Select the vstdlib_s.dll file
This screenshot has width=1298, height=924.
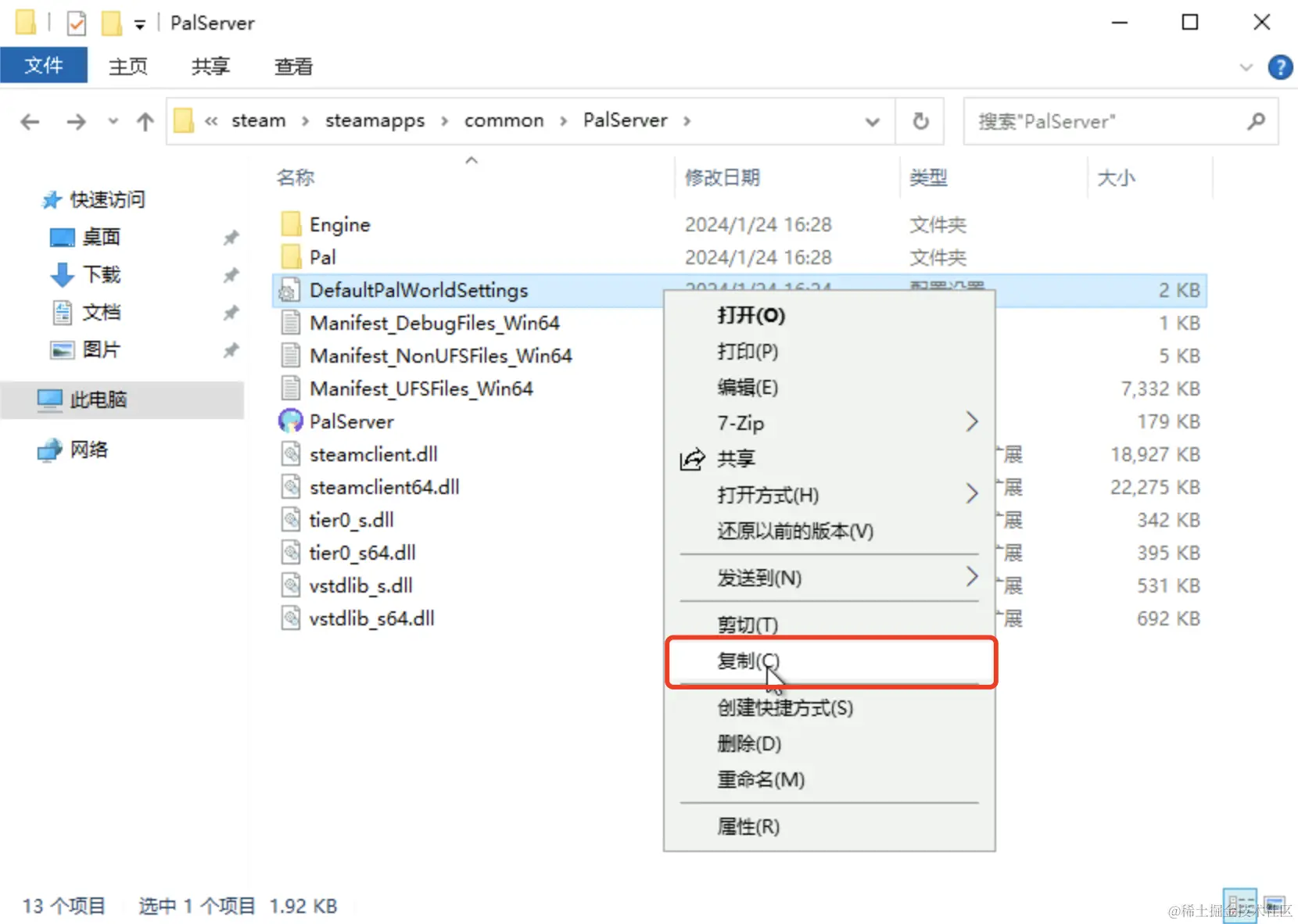[360, 586]
